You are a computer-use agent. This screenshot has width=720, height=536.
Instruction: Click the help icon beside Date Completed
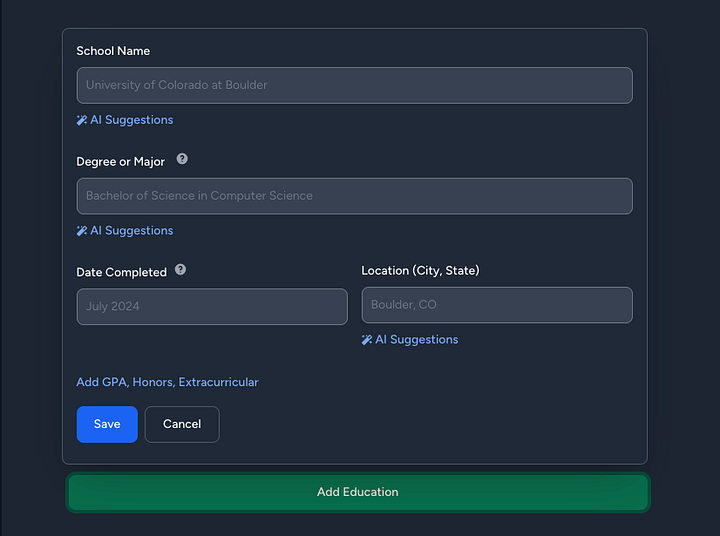[x=180, y=270]
